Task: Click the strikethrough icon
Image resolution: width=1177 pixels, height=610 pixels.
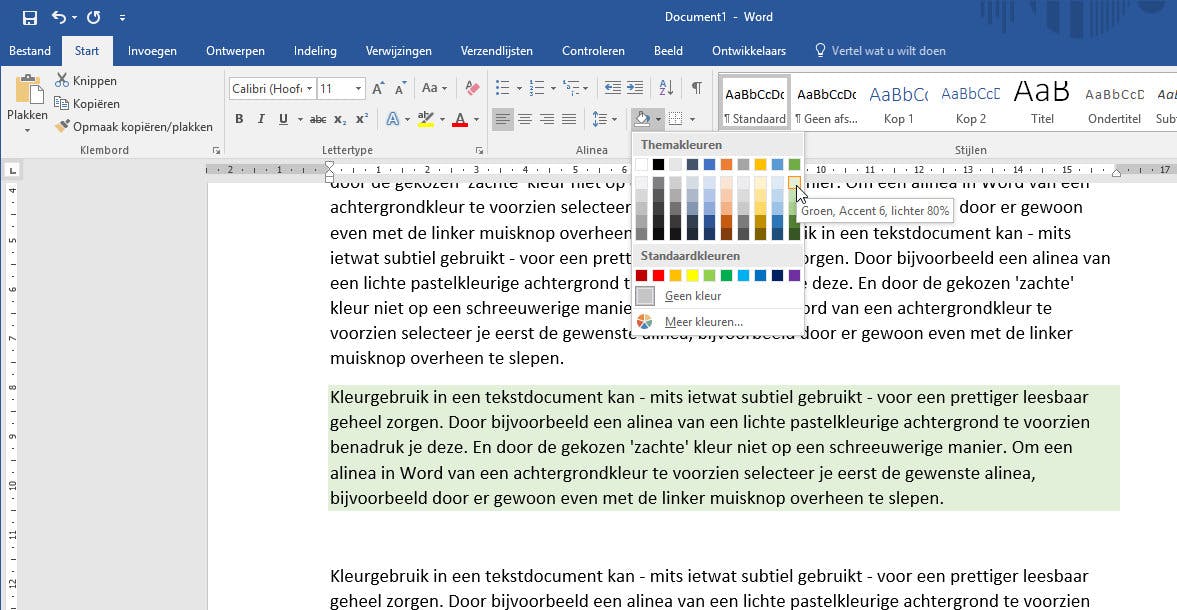Action: coord(318,120)
